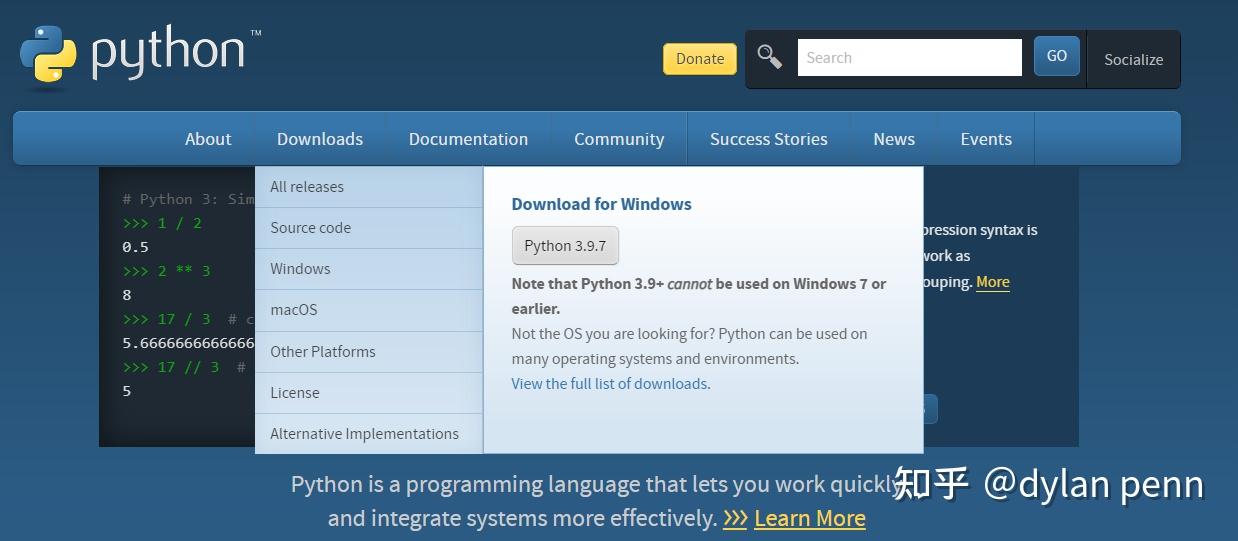1238x541 pixels.
Task: Go to the News section
Action: (894, 139)
